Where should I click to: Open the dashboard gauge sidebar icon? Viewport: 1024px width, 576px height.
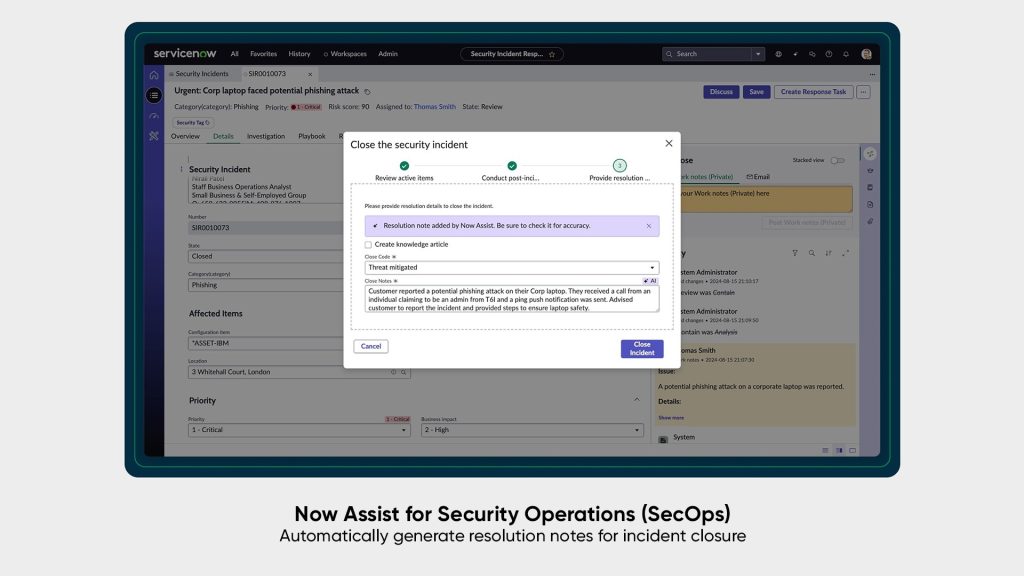(154, 116)
